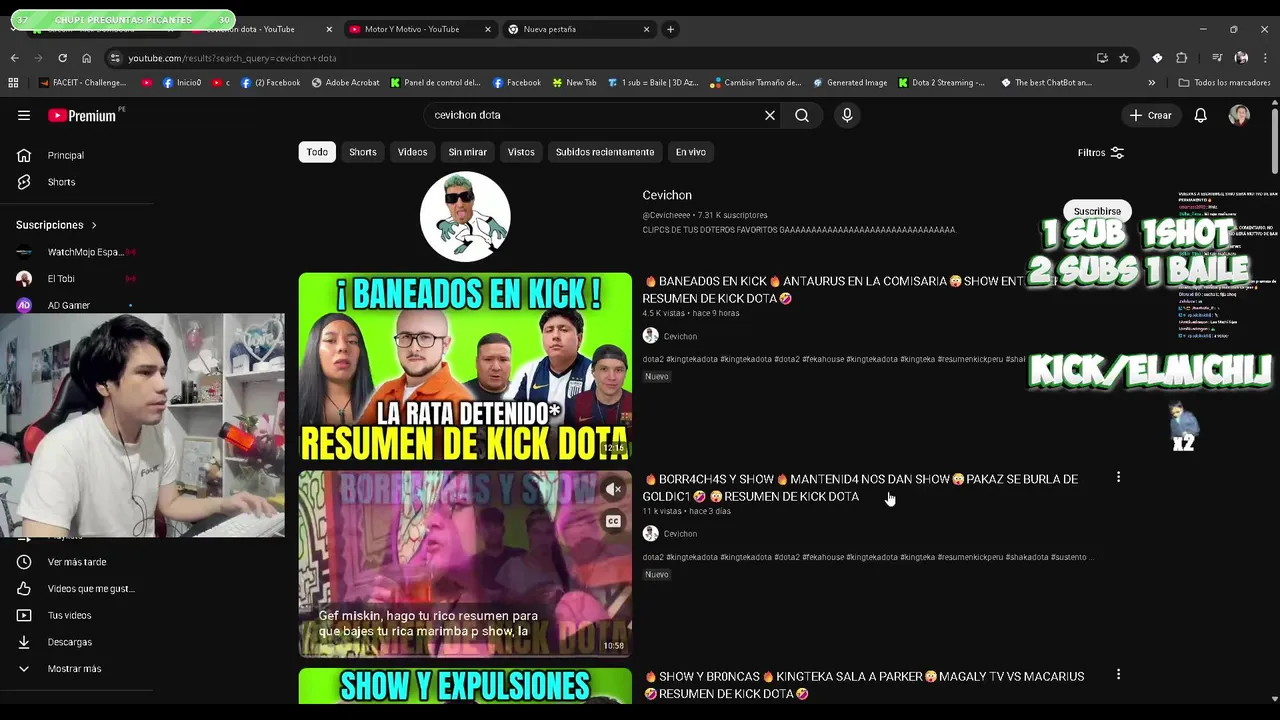
Task: Select the Vistos filter chip
Action: [x=521, y=152]
